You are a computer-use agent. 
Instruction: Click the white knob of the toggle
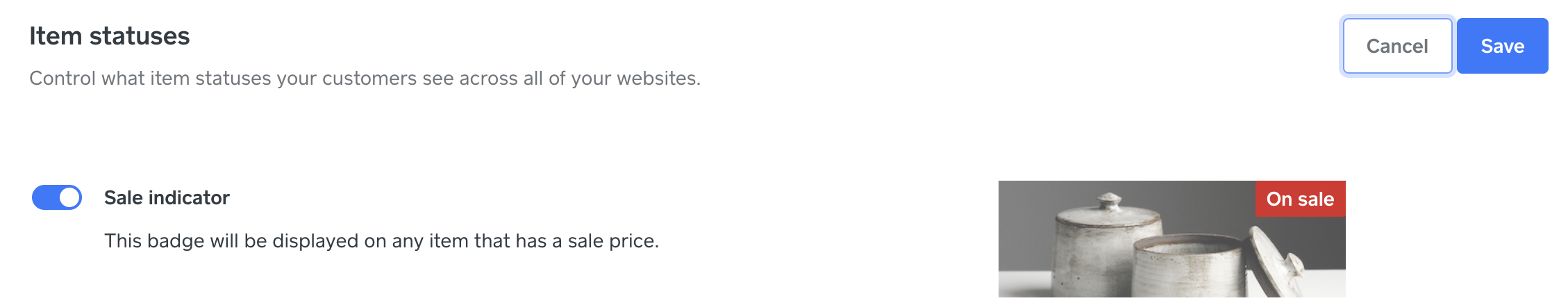click(69, 197)
